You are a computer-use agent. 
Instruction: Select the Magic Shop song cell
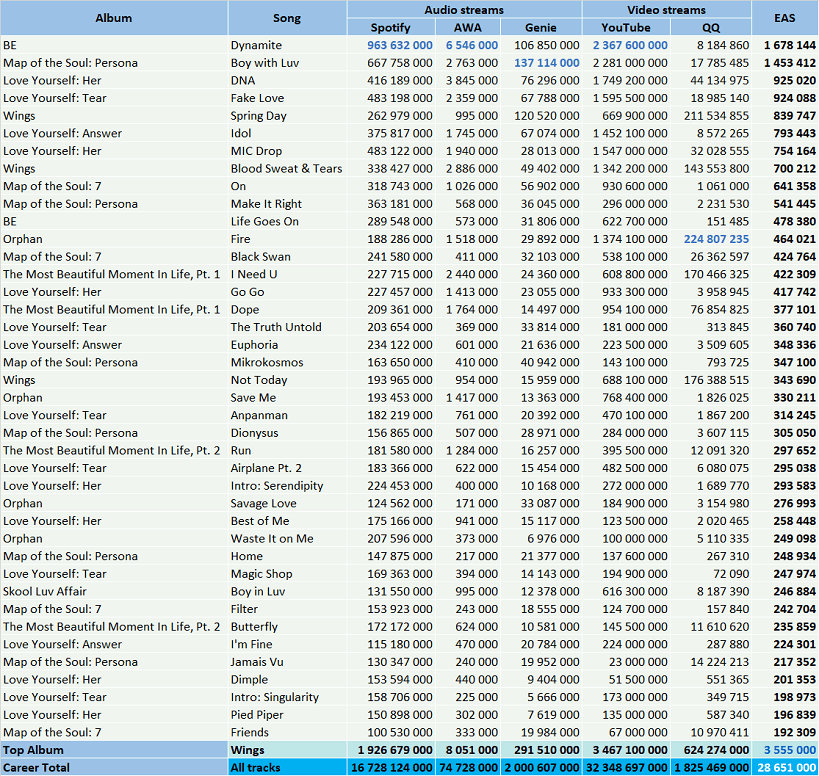(x=287, y=574)
